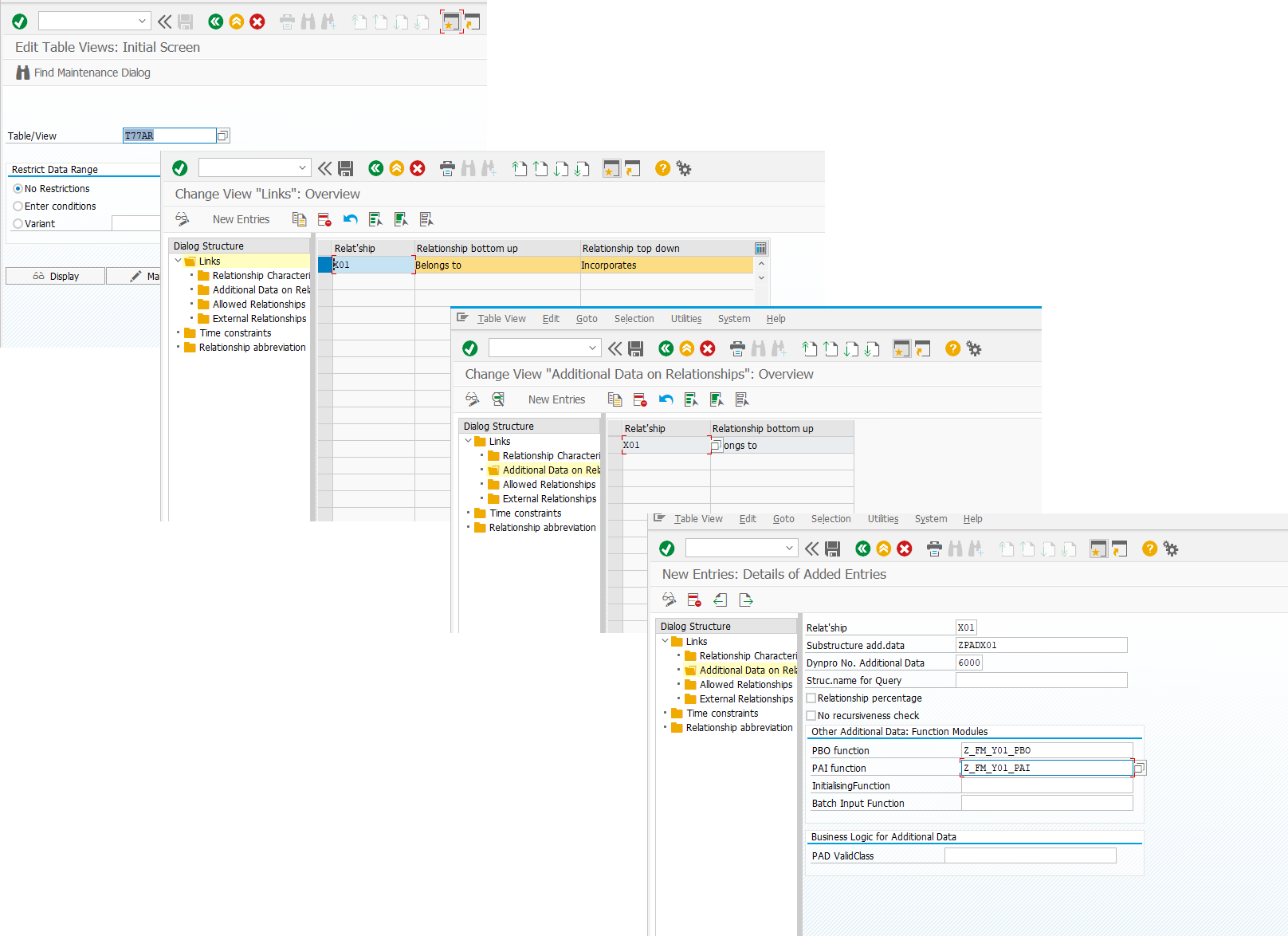
Task: Select row marker for X01 Belongs to row
Action: click(325, 265)
